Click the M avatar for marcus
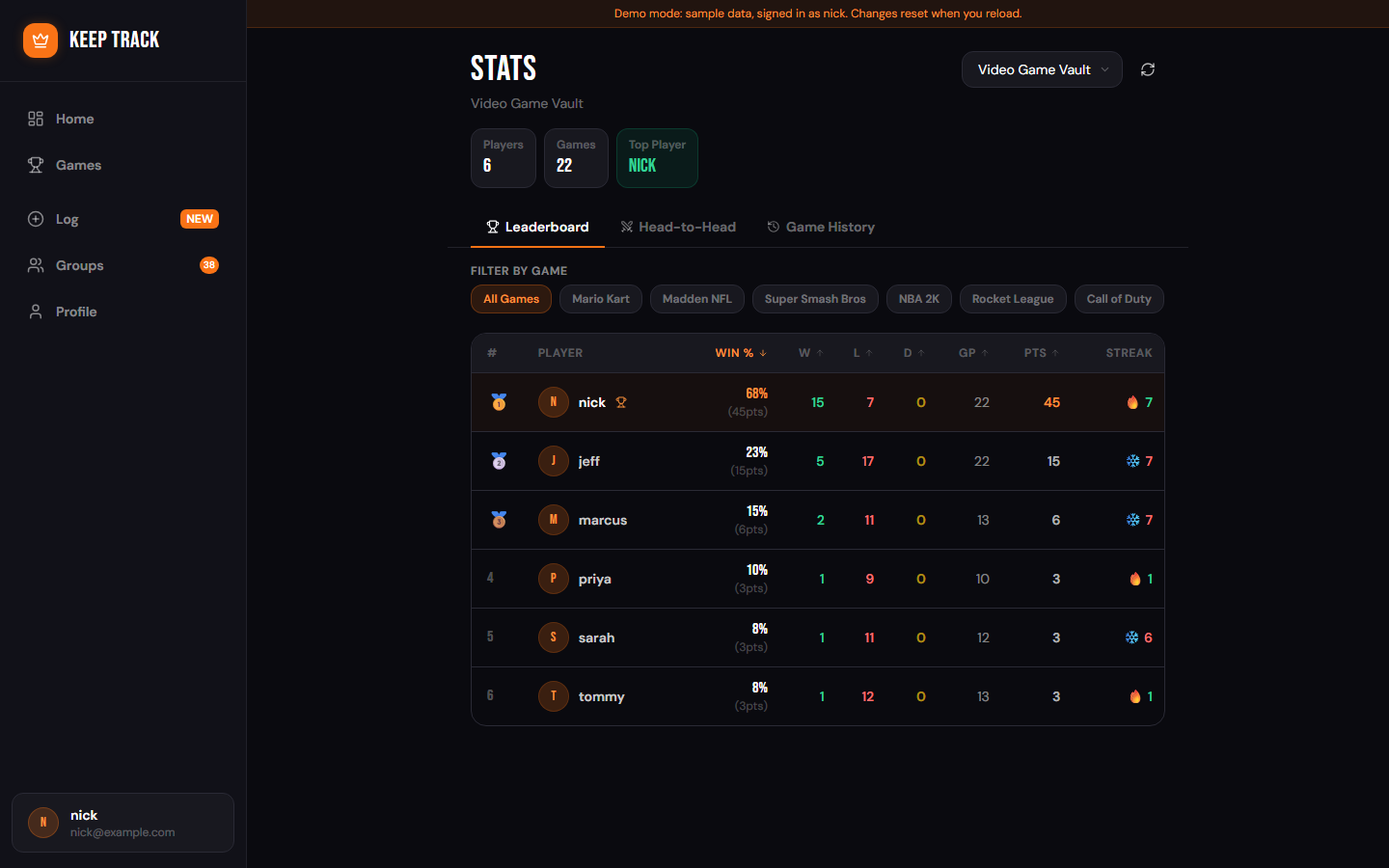1389x868 pixels. point(554,520)
